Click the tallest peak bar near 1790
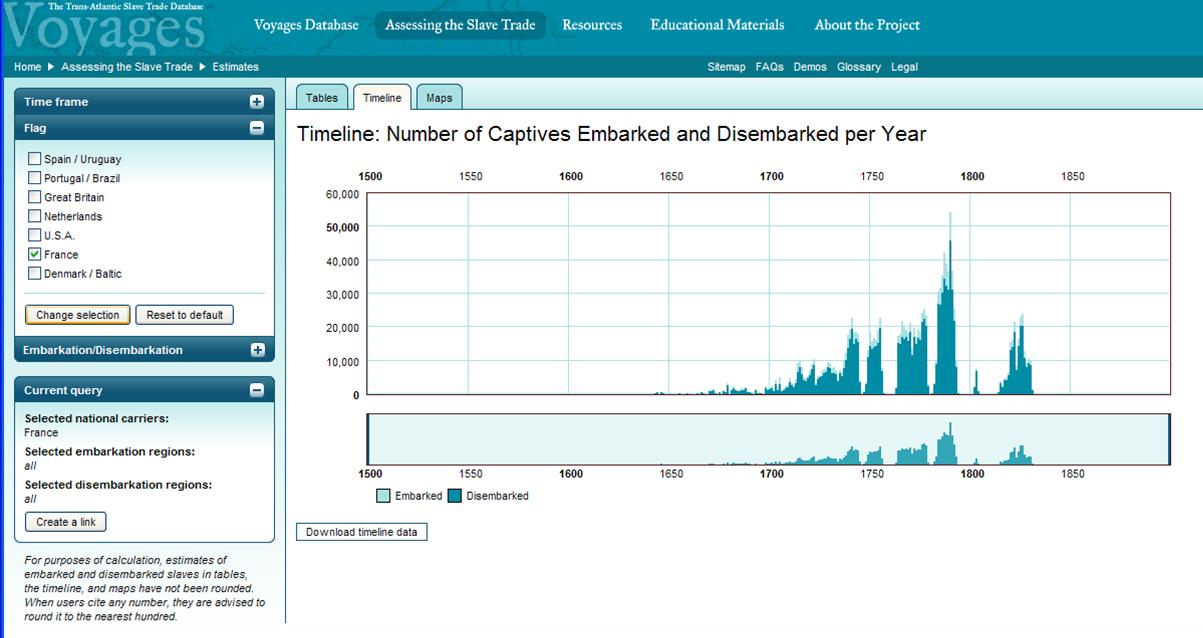This screenshot has width=1203, height=638. tap(950, 304)
